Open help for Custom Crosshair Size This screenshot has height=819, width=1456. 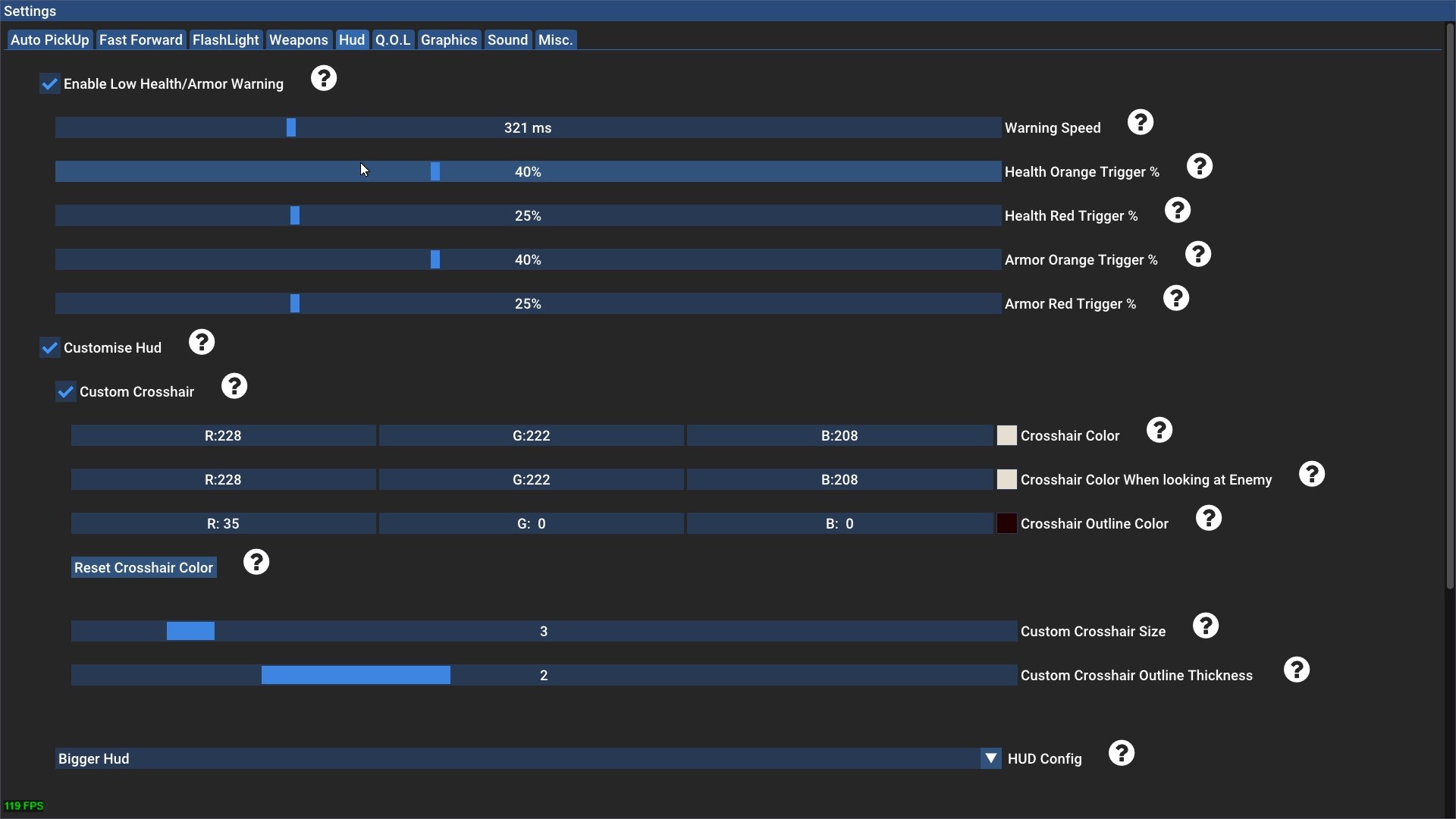(x=1205, y=626)
